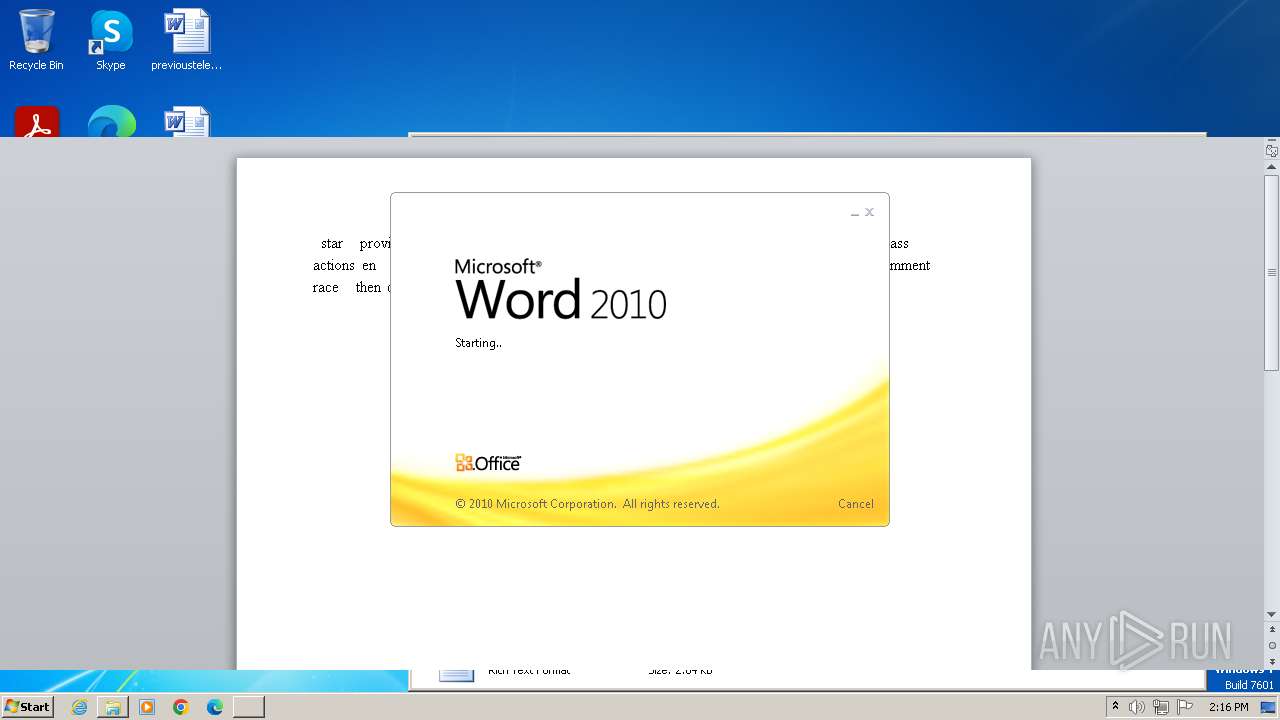Click the word "race" in the document
The width and height of the screenshot is (1280, 720).
click(326, 288)
